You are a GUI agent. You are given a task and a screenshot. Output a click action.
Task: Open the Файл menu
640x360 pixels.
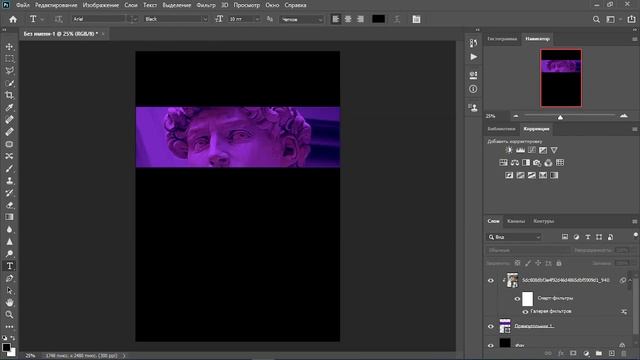point(22,5)
